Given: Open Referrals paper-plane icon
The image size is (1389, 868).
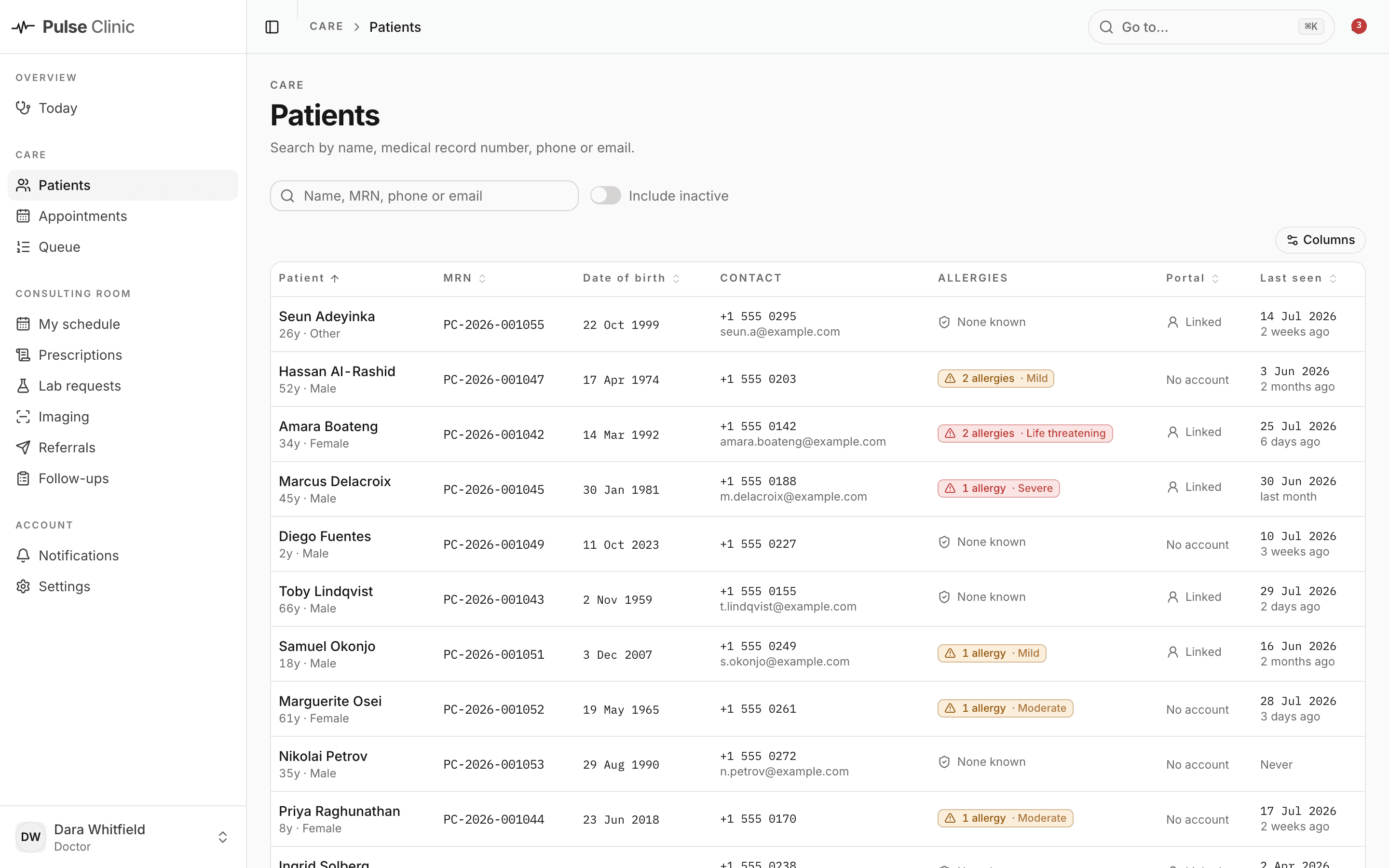Looking at the screenshot, I should 23,448.
